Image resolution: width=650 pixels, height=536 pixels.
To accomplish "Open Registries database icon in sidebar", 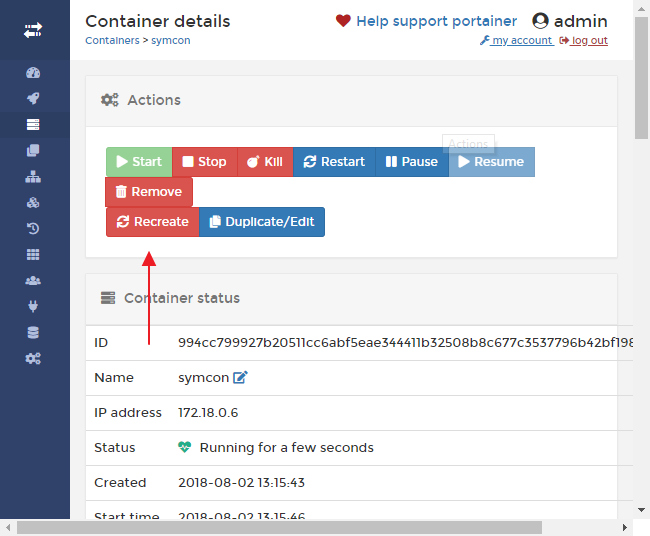I will (x=33, y=332).
